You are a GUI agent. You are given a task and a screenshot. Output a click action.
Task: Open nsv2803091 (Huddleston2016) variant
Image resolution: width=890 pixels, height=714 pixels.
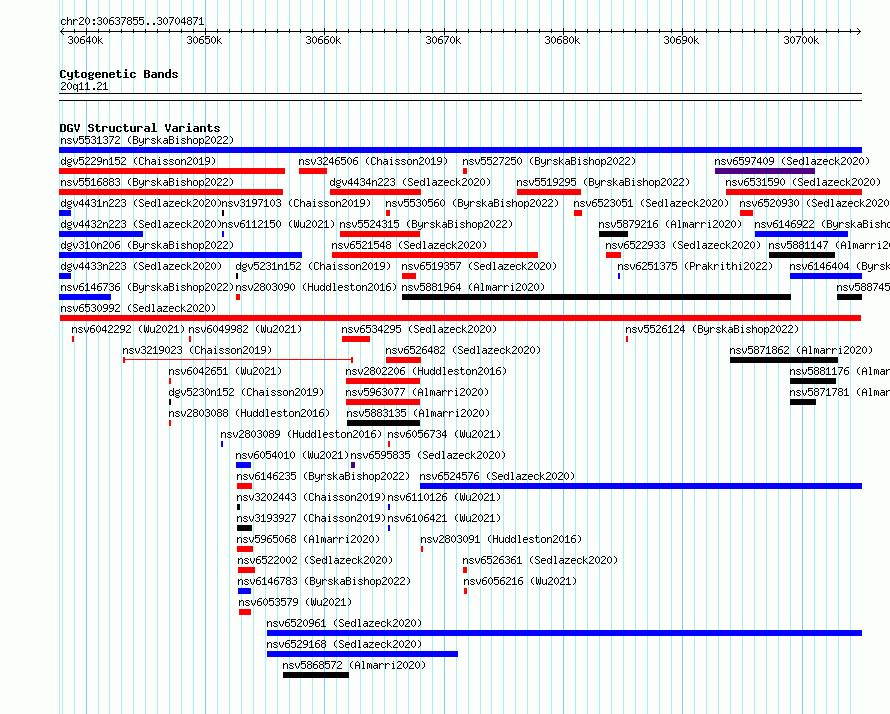501,539
